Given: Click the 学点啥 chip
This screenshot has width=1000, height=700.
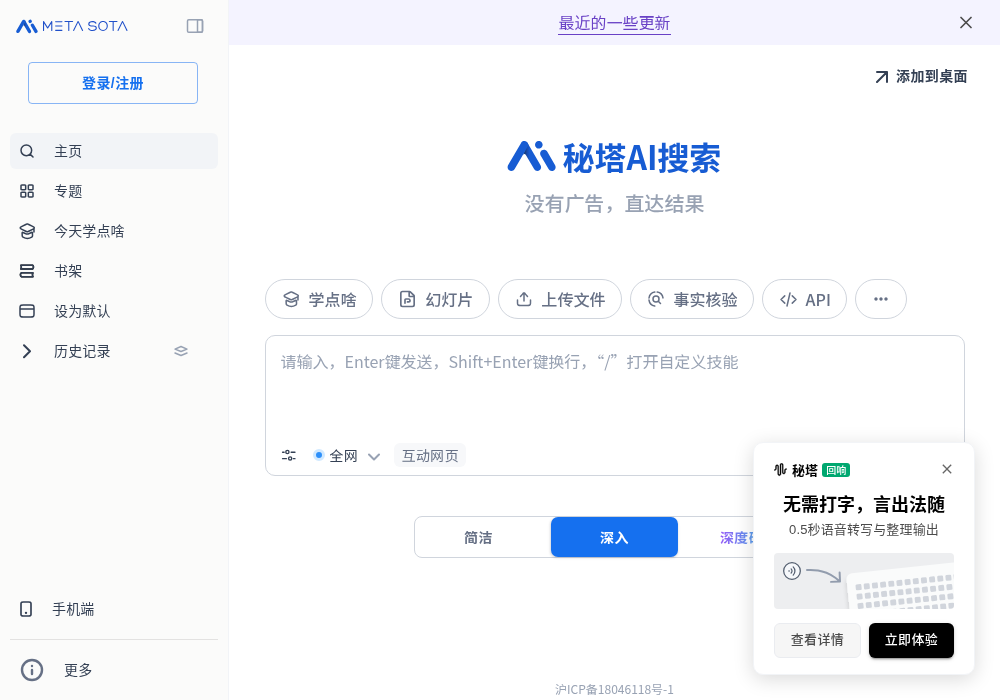Looking at the screenshot, I should pos(319,299).
